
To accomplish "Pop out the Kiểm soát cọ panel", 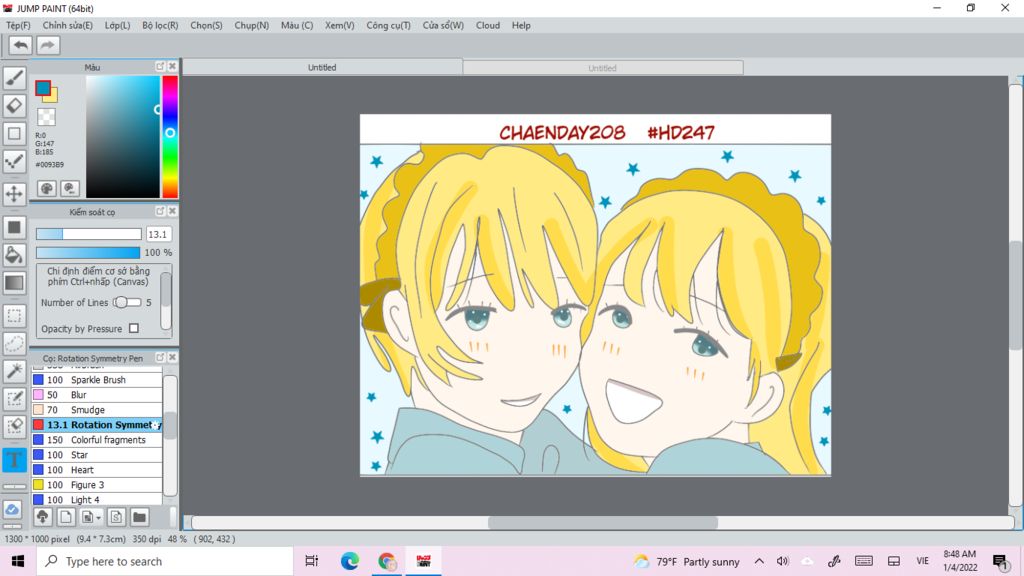I will click(160, 212).
